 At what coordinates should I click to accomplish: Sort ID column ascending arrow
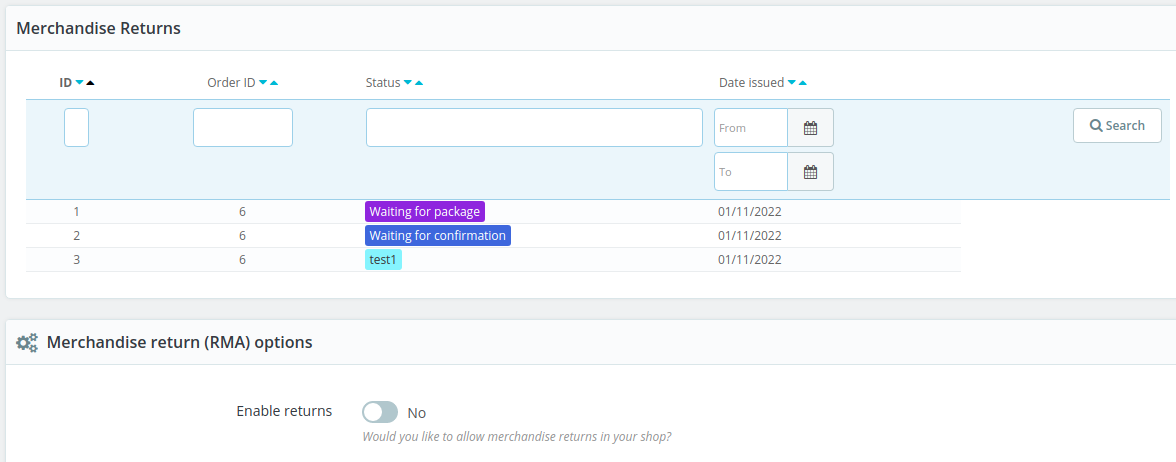click(90, 83)
